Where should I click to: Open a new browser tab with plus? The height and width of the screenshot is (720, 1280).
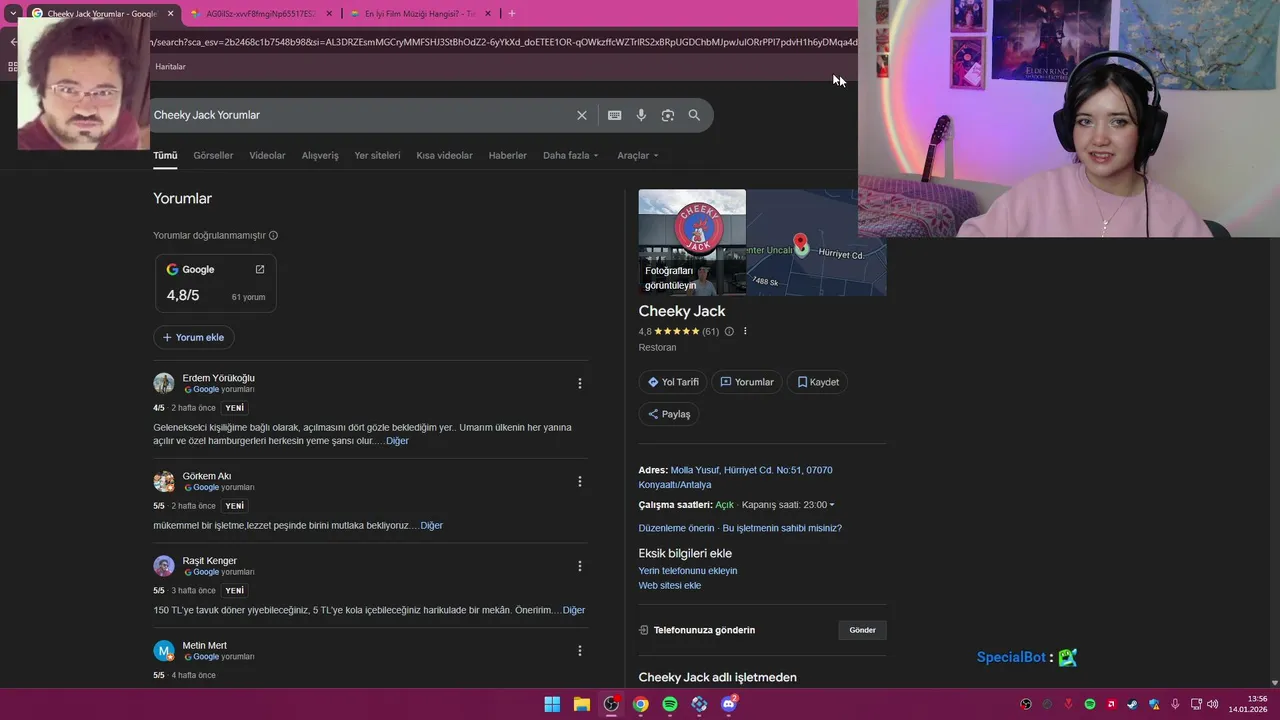pyautogui.click(x=512, y=13)
